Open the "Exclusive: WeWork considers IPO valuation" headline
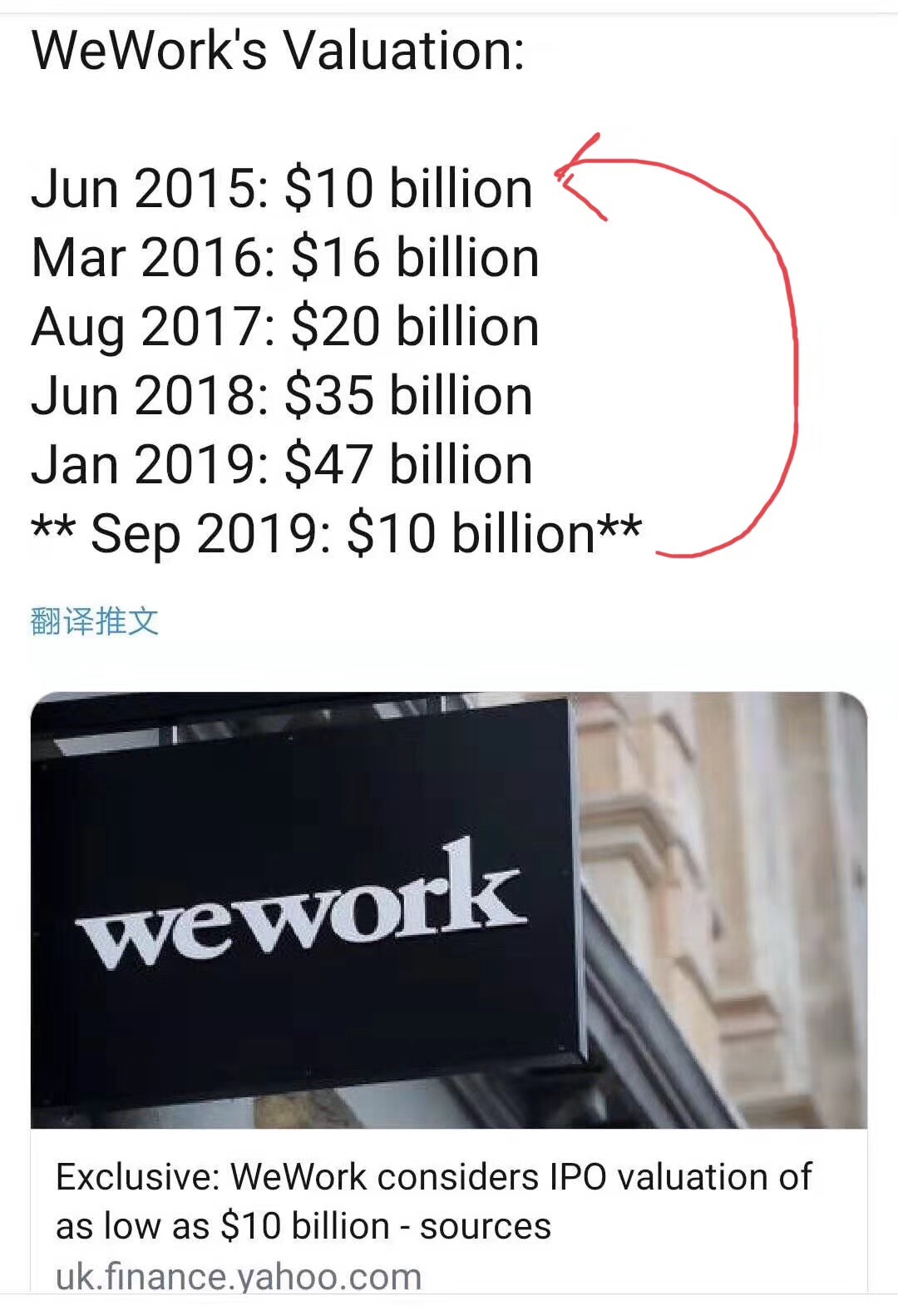This screenshot has height=1316, width=898. coord(433,1200)
